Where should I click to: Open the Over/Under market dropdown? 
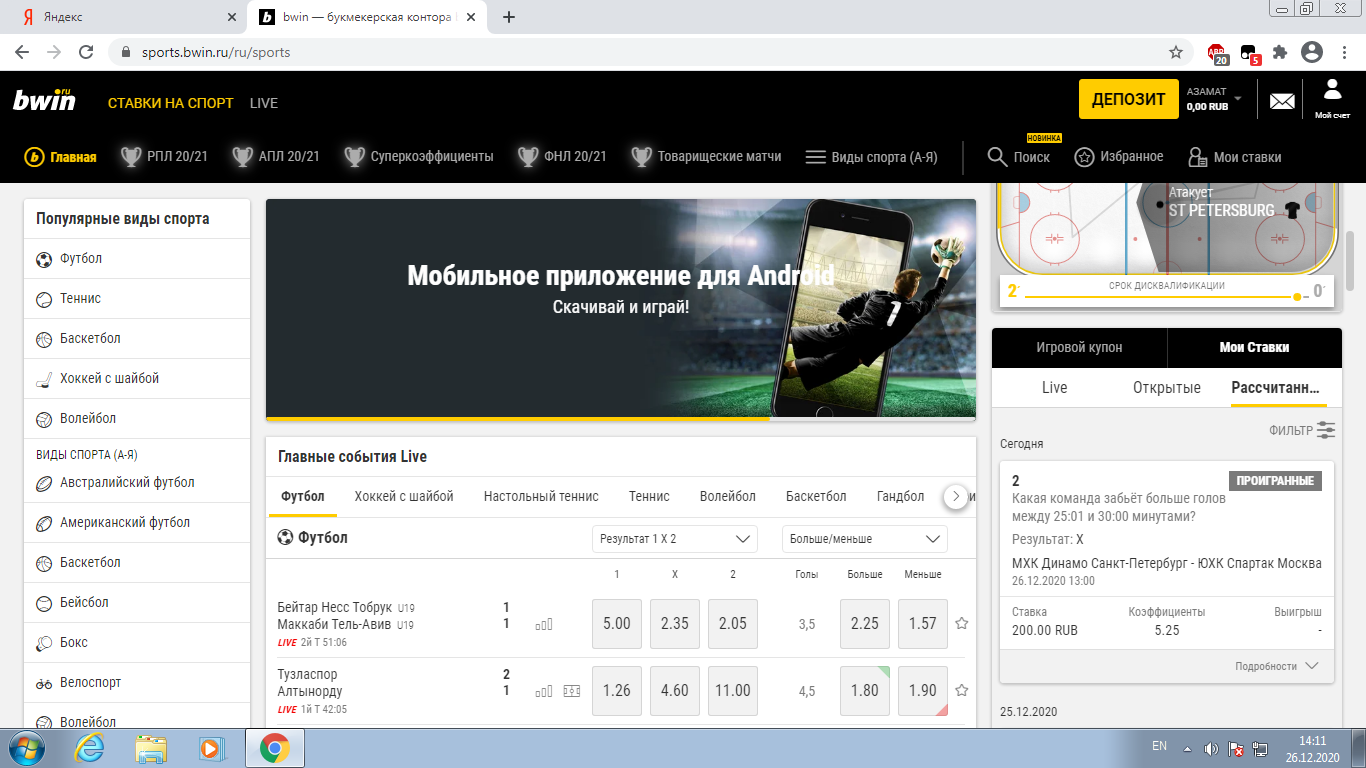(864, 539)
